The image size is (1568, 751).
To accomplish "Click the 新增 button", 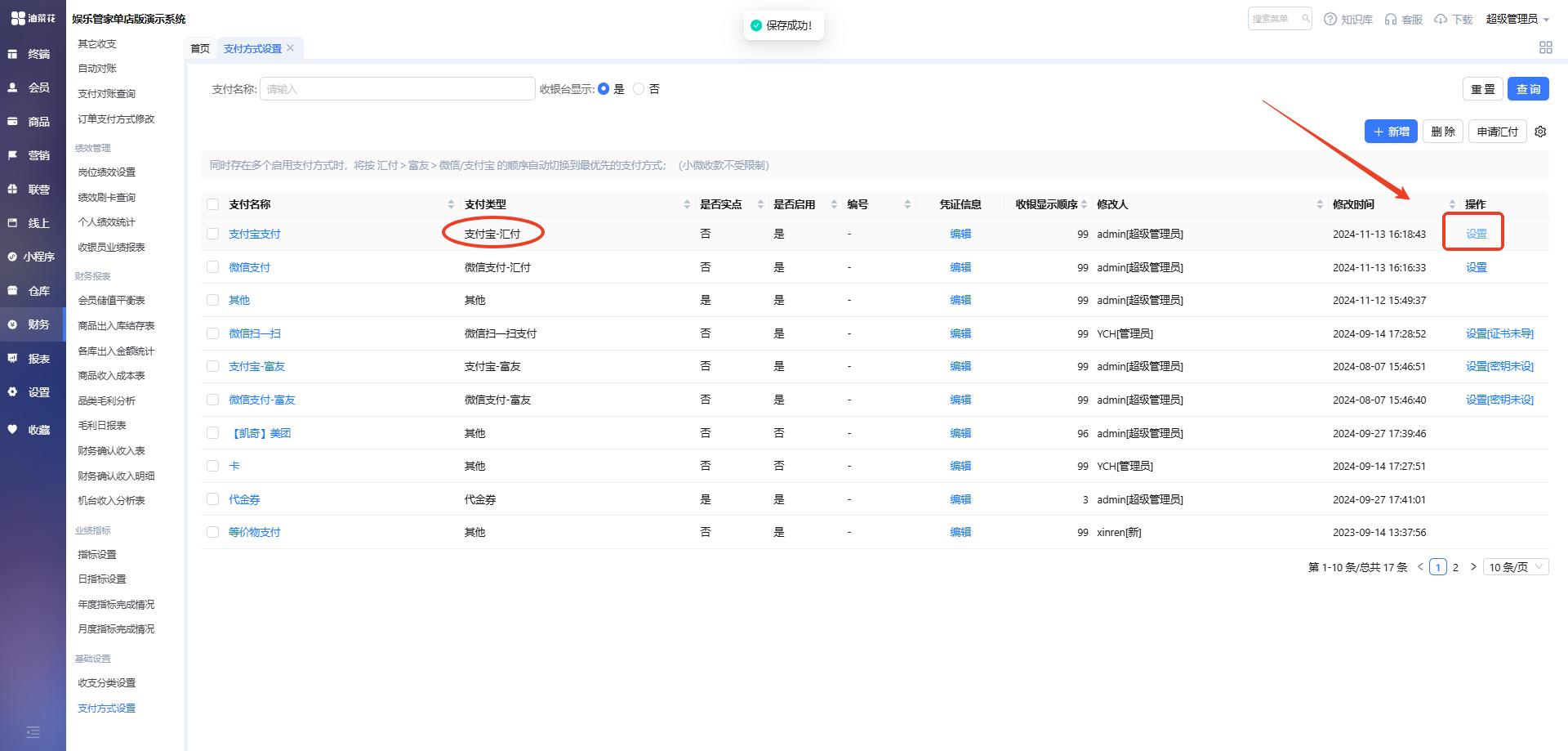I will point(1391,132).
